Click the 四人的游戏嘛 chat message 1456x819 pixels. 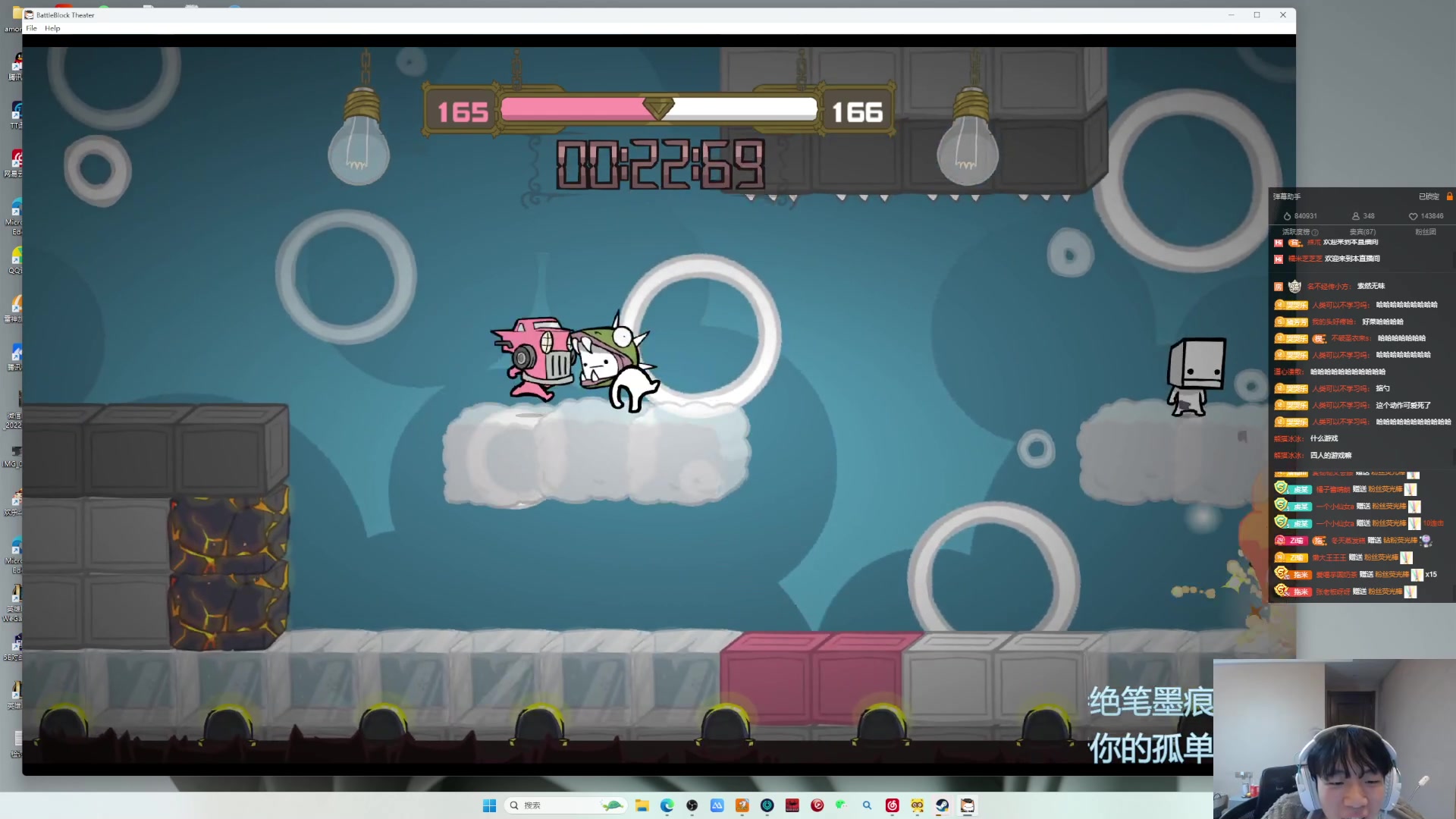click(1331, 456)
